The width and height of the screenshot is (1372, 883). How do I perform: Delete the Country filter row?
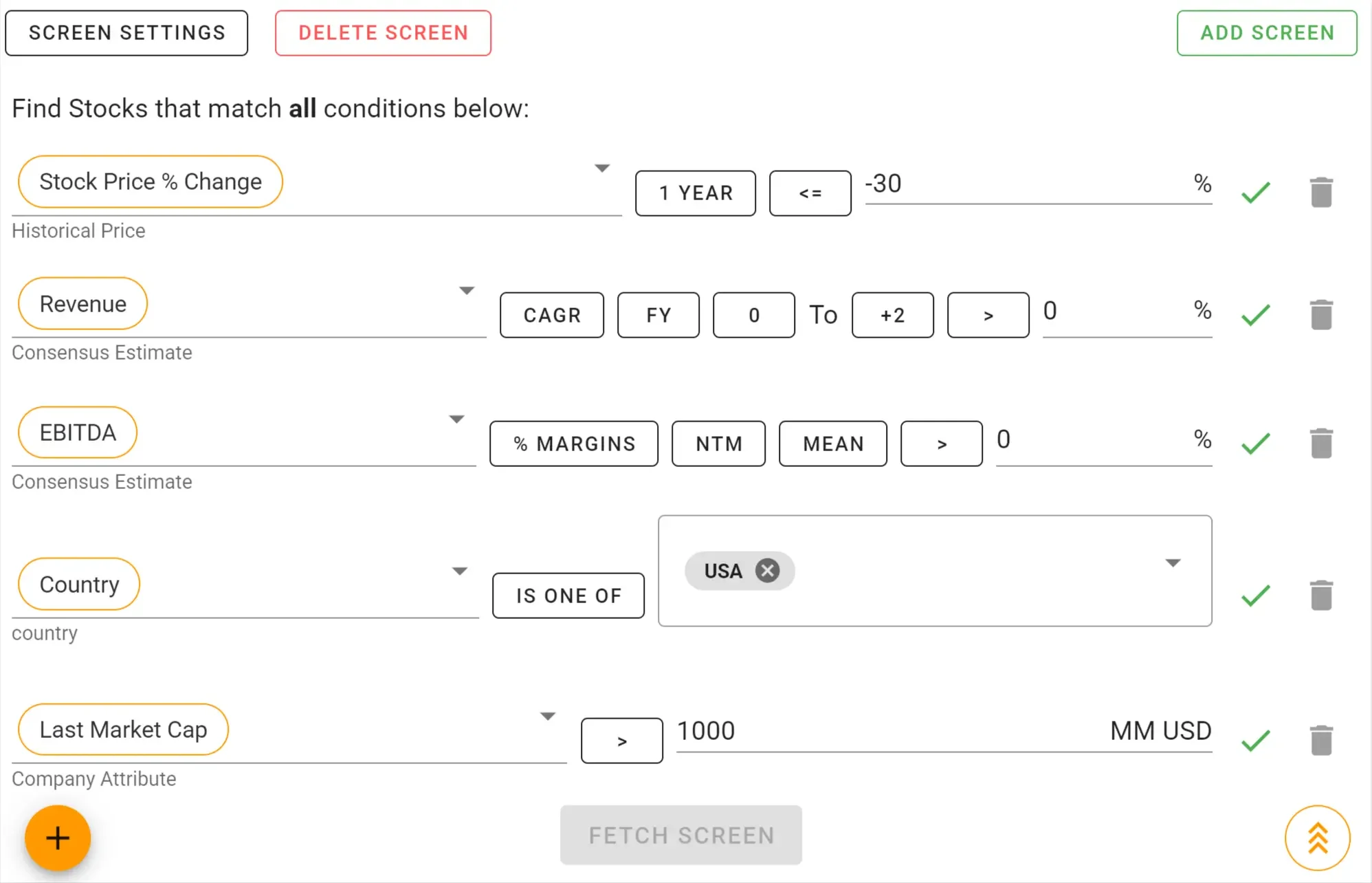pyautogui.click(x=1320, y=596)
